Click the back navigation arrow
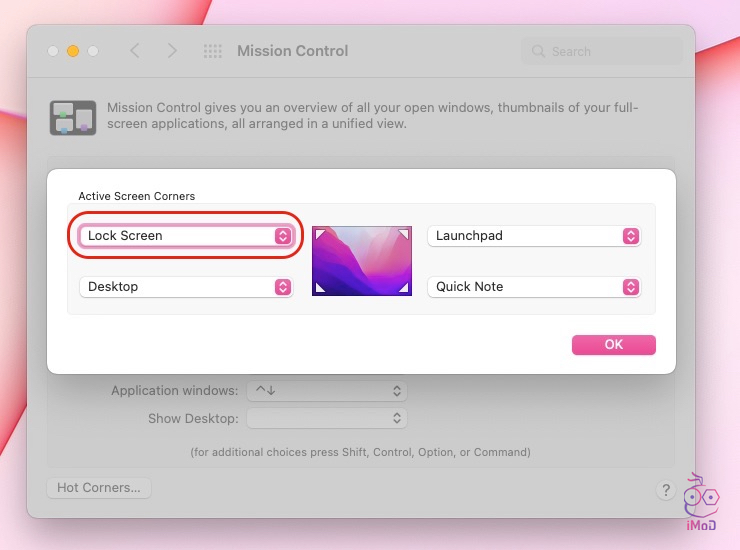This screenshot has height=550, width=740. 135,51
